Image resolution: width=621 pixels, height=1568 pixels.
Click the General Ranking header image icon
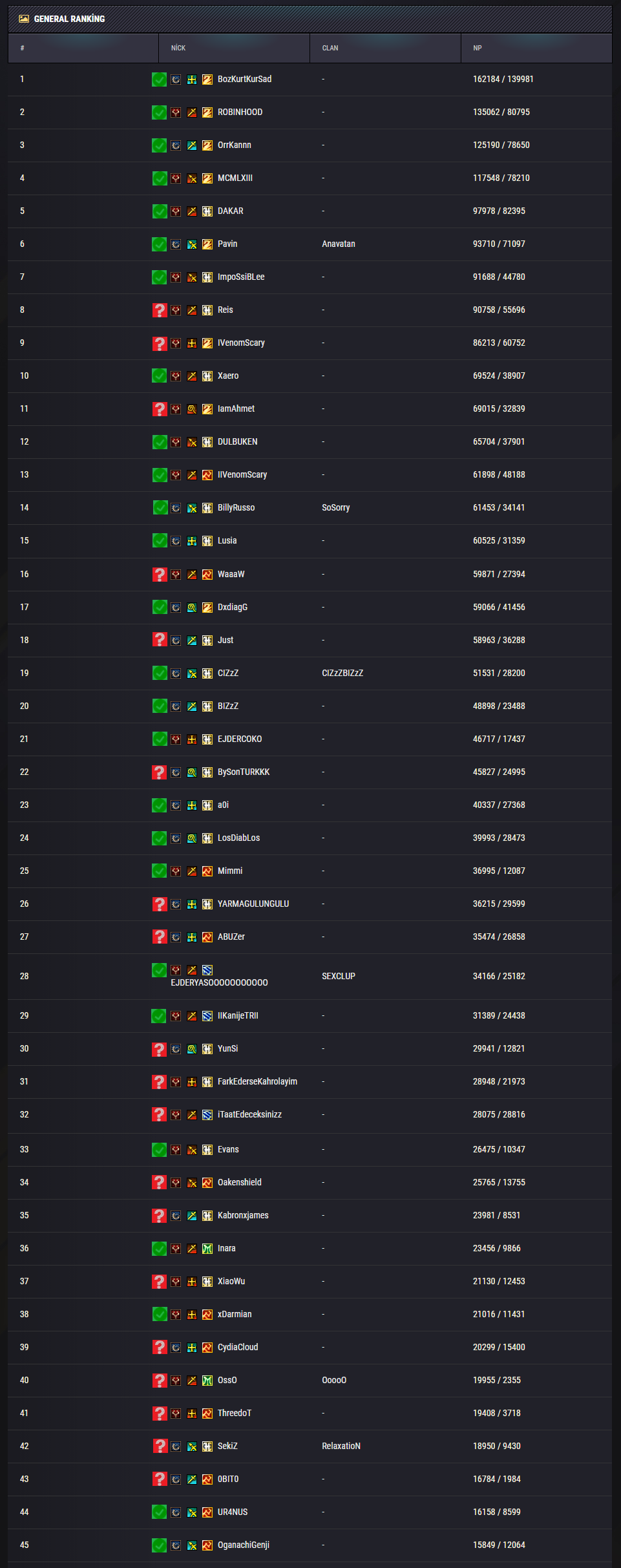pos(24,19)
